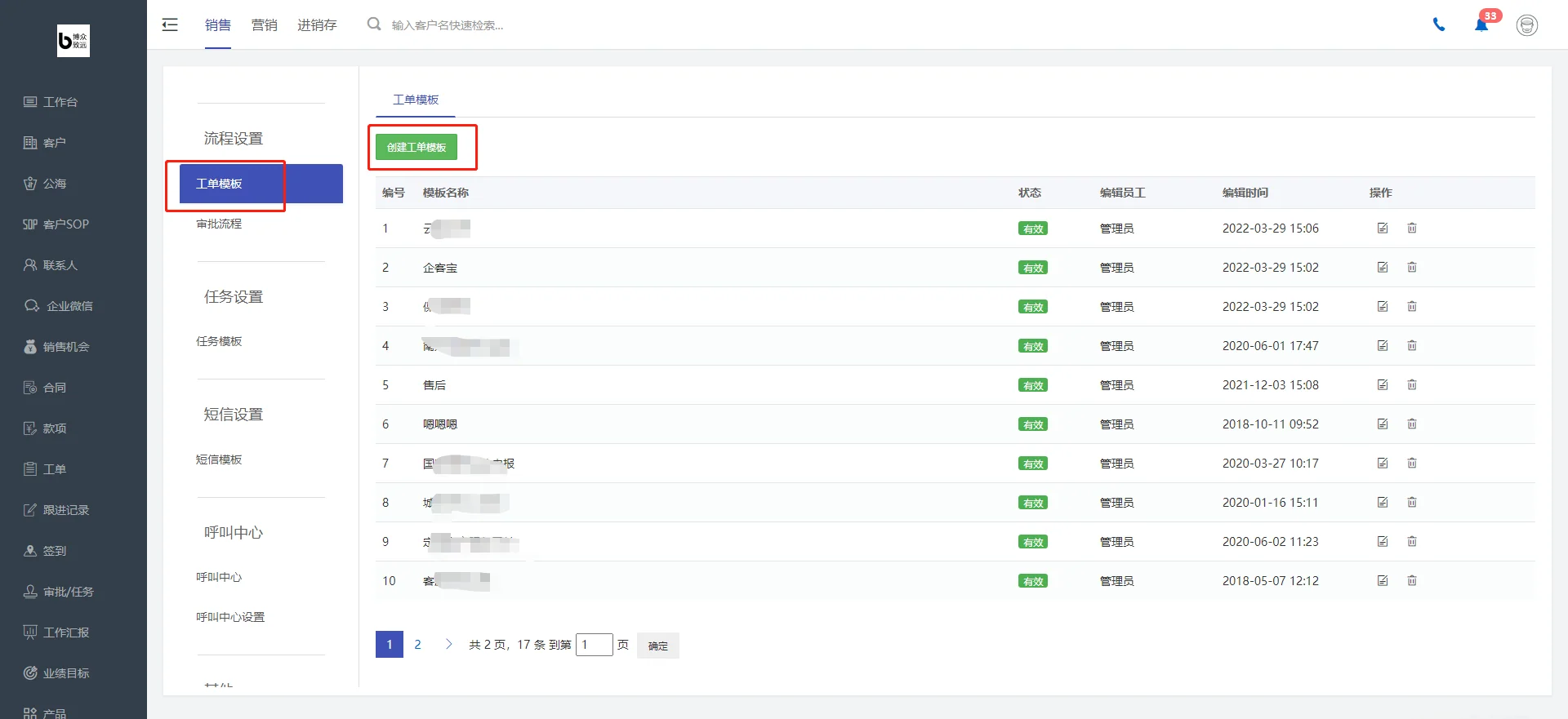
Task: Click the page number jump field
Action: point(595,645)
